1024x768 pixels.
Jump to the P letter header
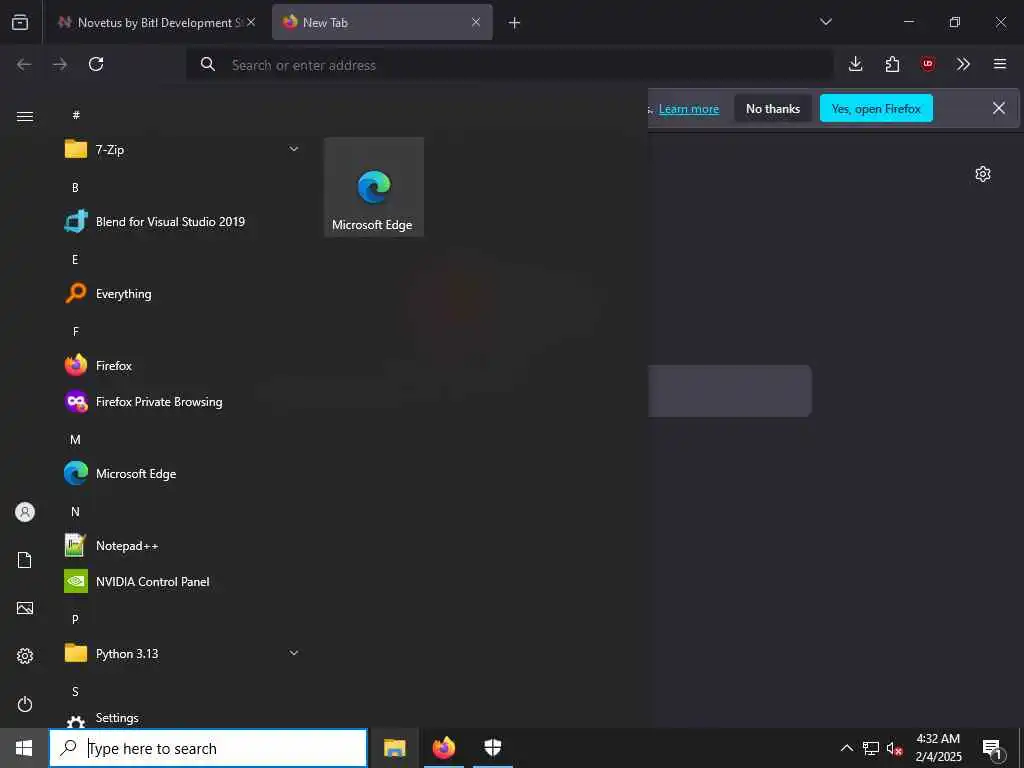point(75,619)
